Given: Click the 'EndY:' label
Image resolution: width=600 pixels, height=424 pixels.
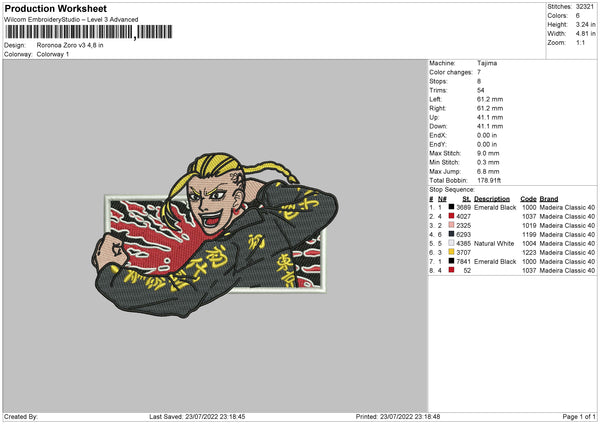Looking at the screenshot, I should point(438,144).
